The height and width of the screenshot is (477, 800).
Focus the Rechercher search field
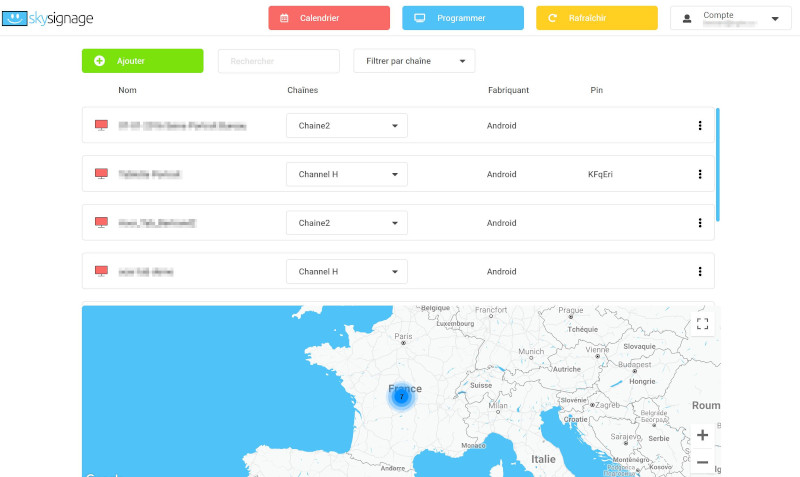(279, 61)
